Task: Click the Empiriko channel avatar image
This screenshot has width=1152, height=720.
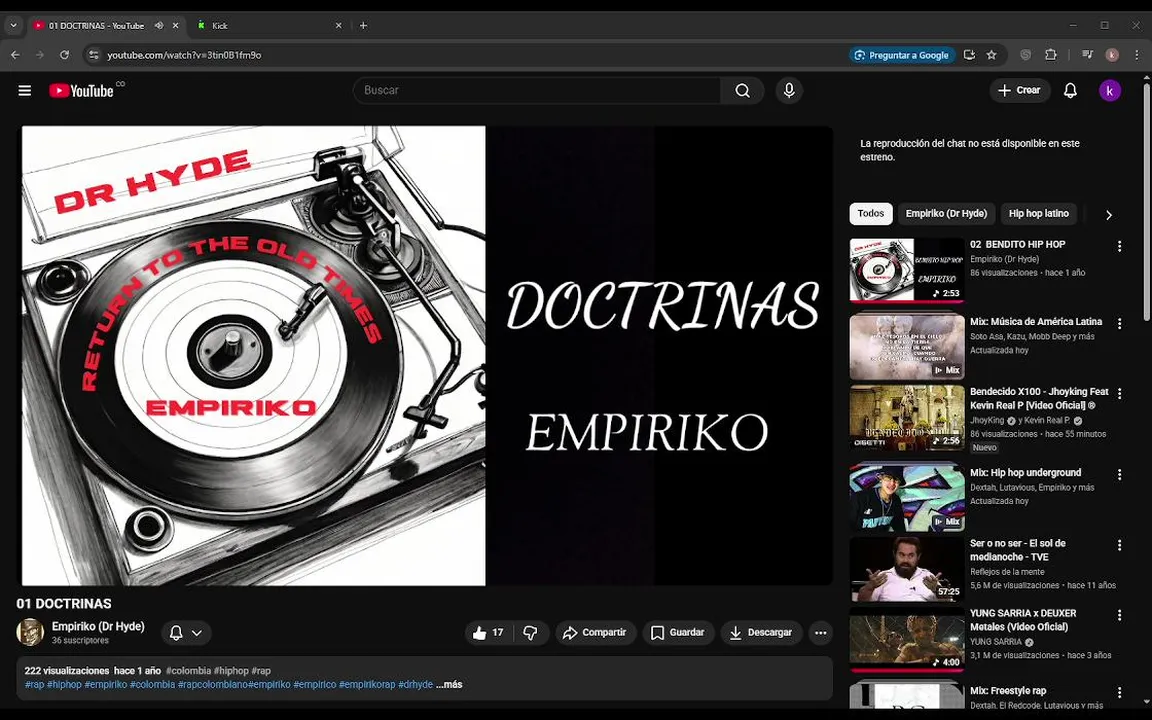Action: click(x=30, y=633)
